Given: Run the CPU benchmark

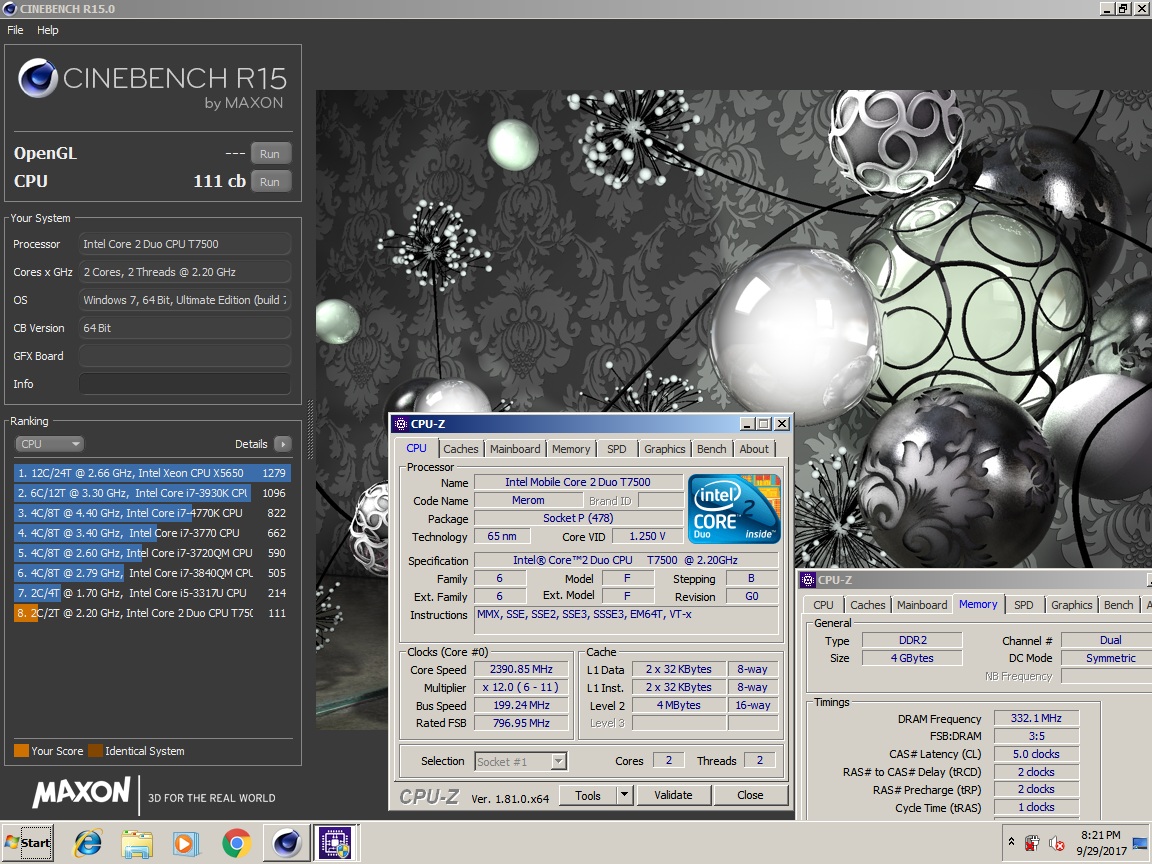Looking at the screenshot, I should (x=270, y=181).
